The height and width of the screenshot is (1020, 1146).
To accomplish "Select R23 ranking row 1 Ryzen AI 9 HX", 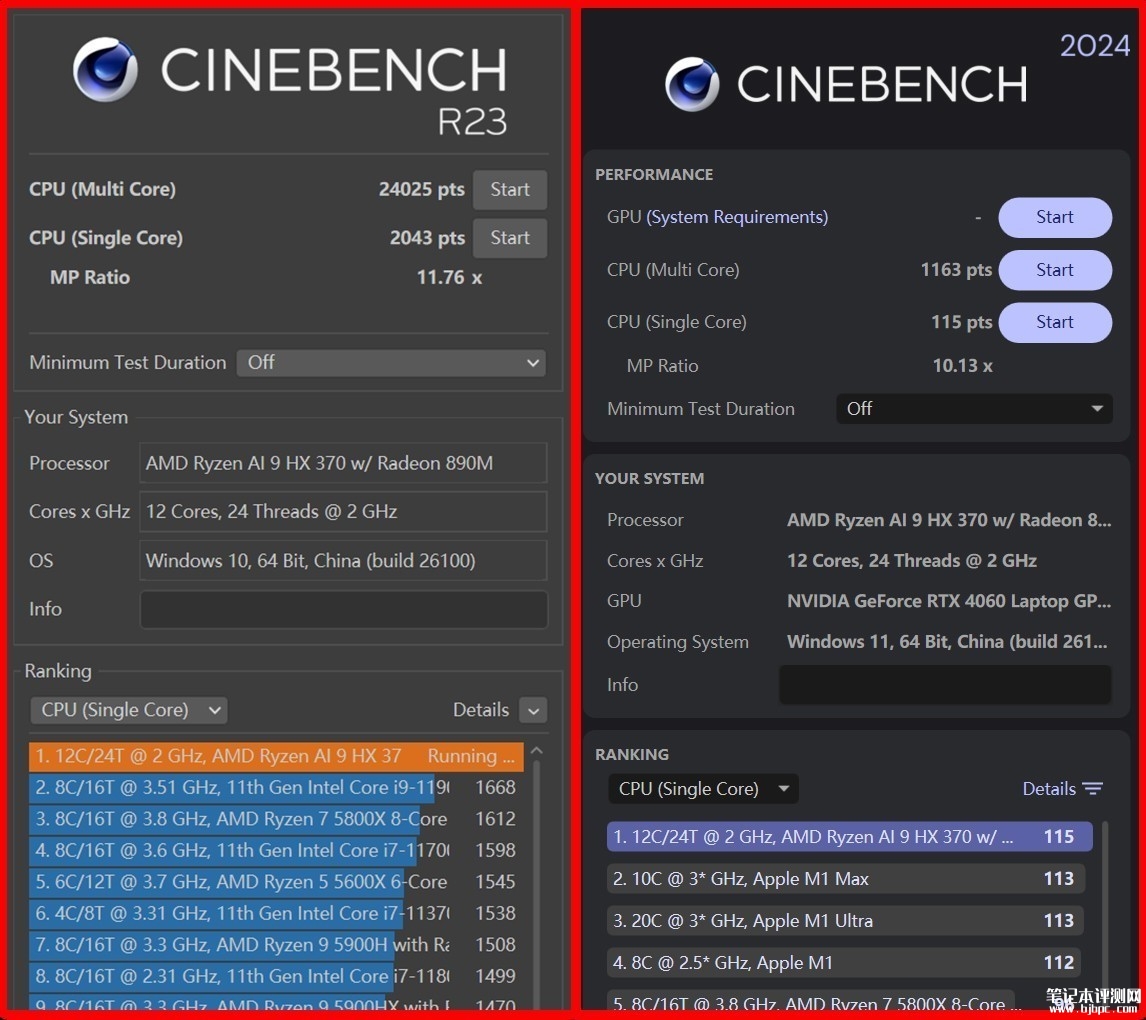I will coord(276,756).
